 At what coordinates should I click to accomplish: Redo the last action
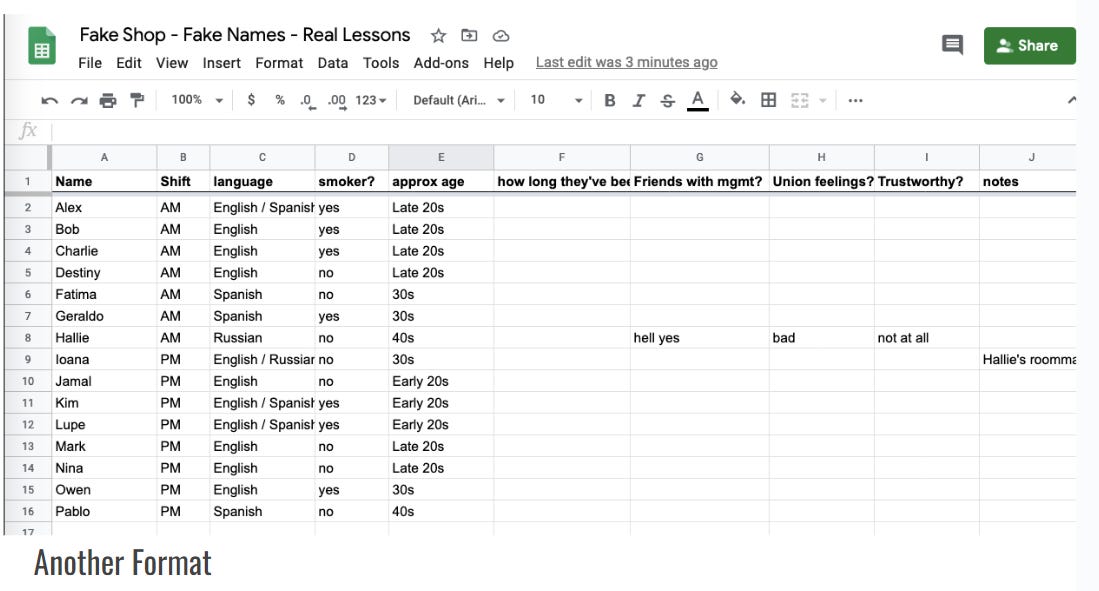tap(78, 100)
